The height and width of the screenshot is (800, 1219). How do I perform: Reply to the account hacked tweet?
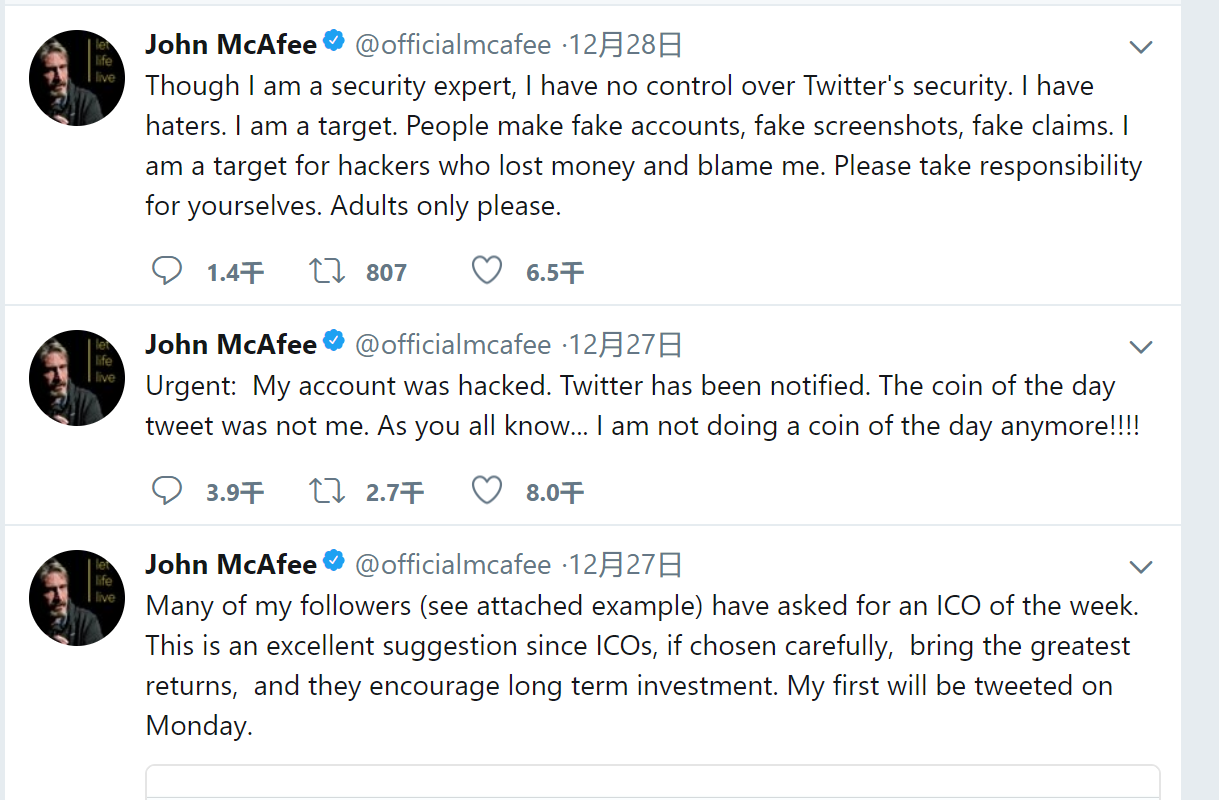pyautogui.click(x=167, y=491)
